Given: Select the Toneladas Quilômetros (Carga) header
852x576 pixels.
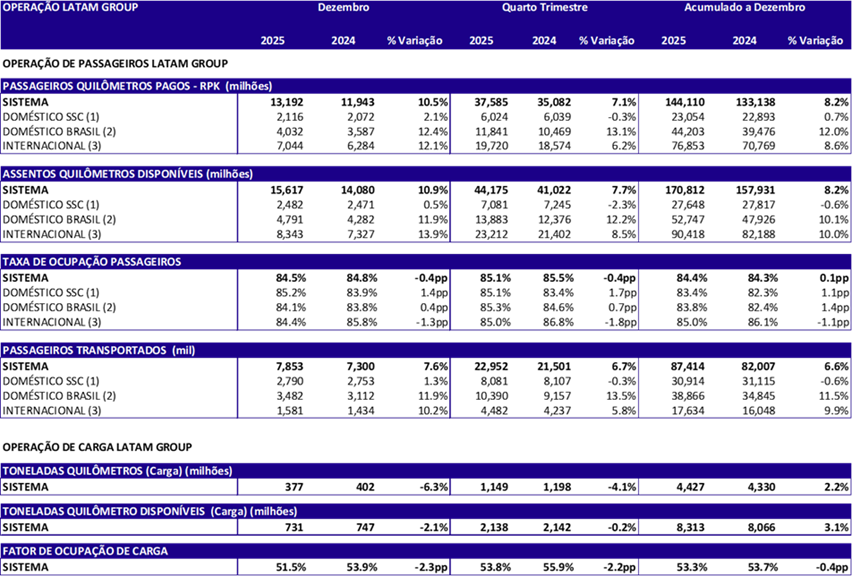Looking at the screenshot, I should (x=117, y=471).
